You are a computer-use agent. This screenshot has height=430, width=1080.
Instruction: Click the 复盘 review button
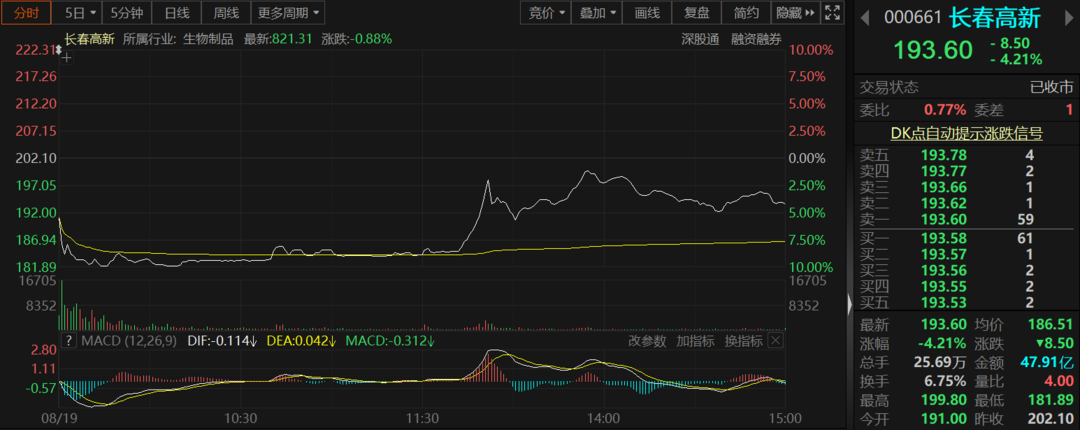[697, 13]
